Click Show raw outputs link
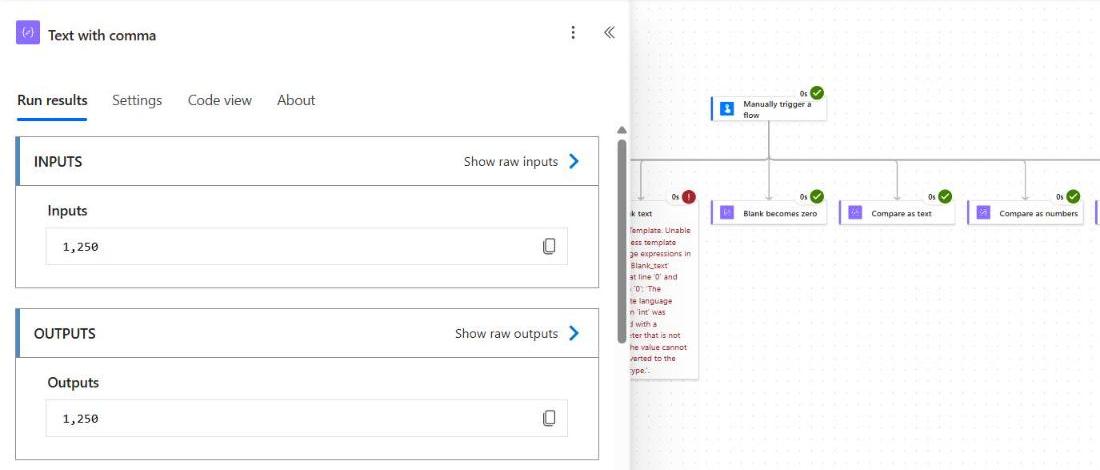 [507, 333]
